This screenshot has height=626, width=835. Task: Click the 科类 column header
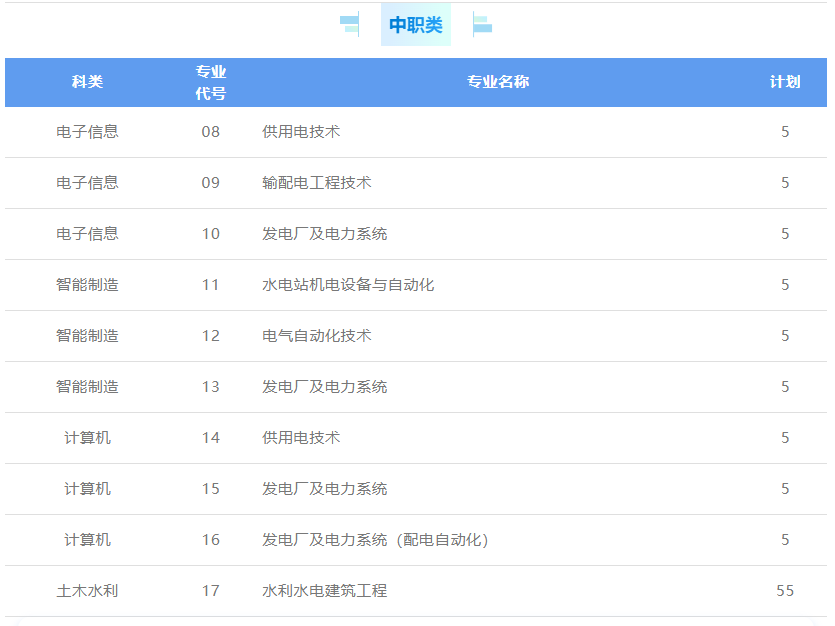(x=87, y=82)
